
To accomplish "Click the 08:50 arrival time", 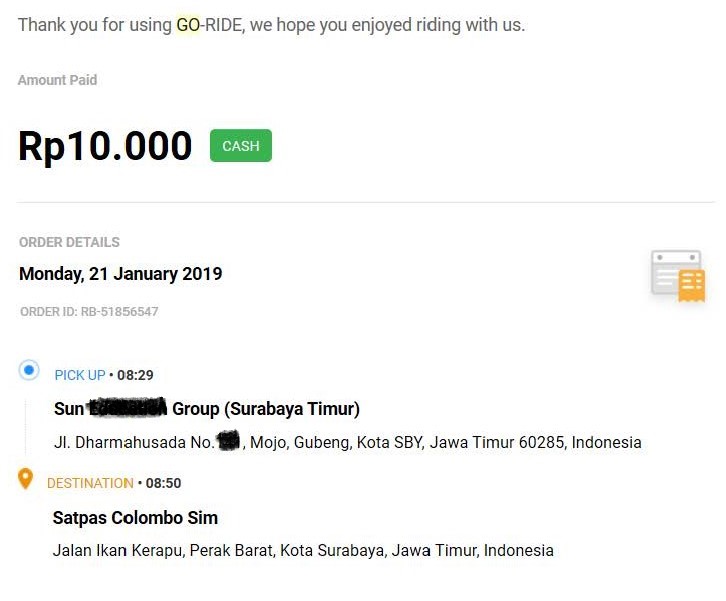I will point(163,483).
